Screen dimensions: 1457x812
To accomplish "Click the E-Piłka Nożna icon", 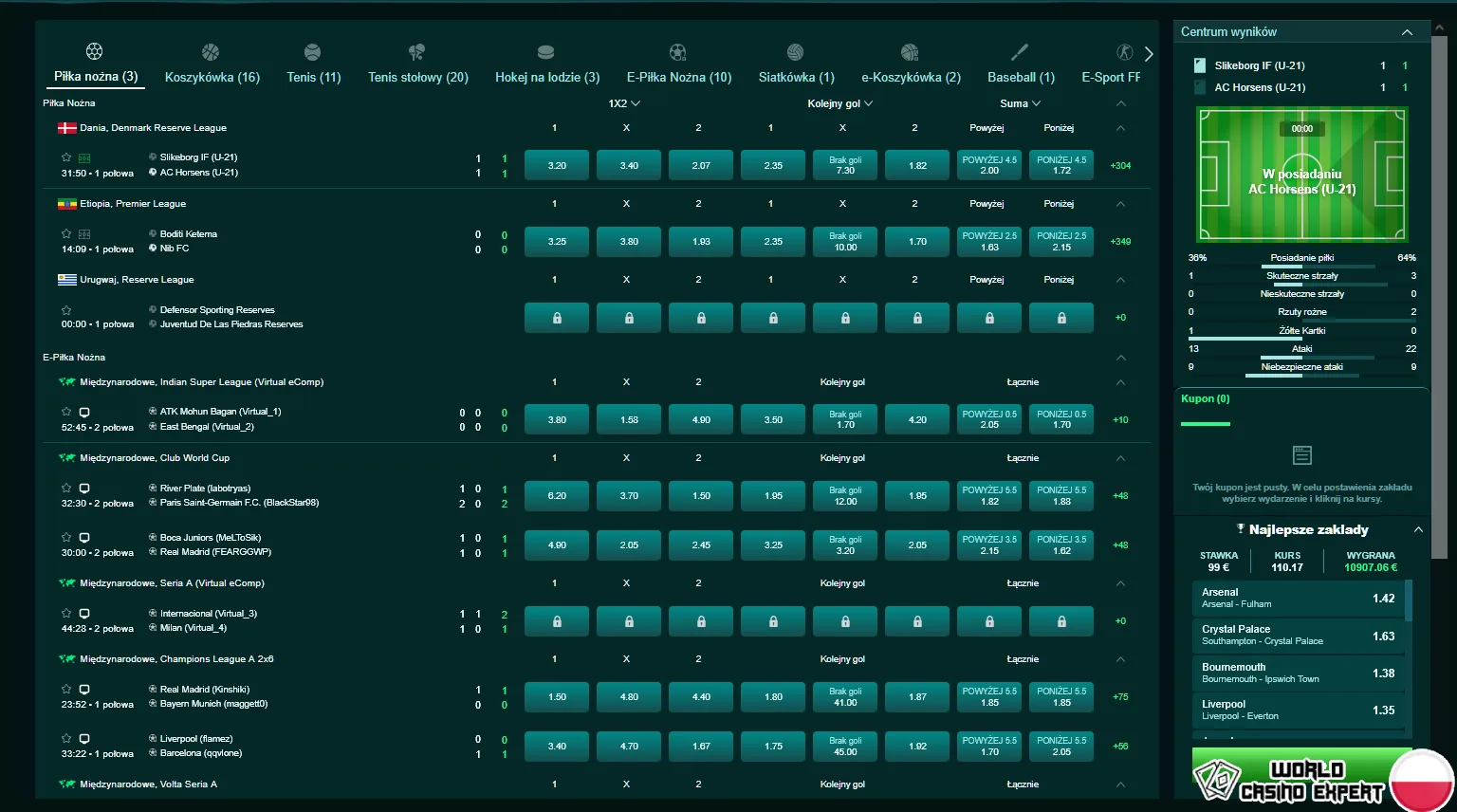I will (x=677, y=51).
